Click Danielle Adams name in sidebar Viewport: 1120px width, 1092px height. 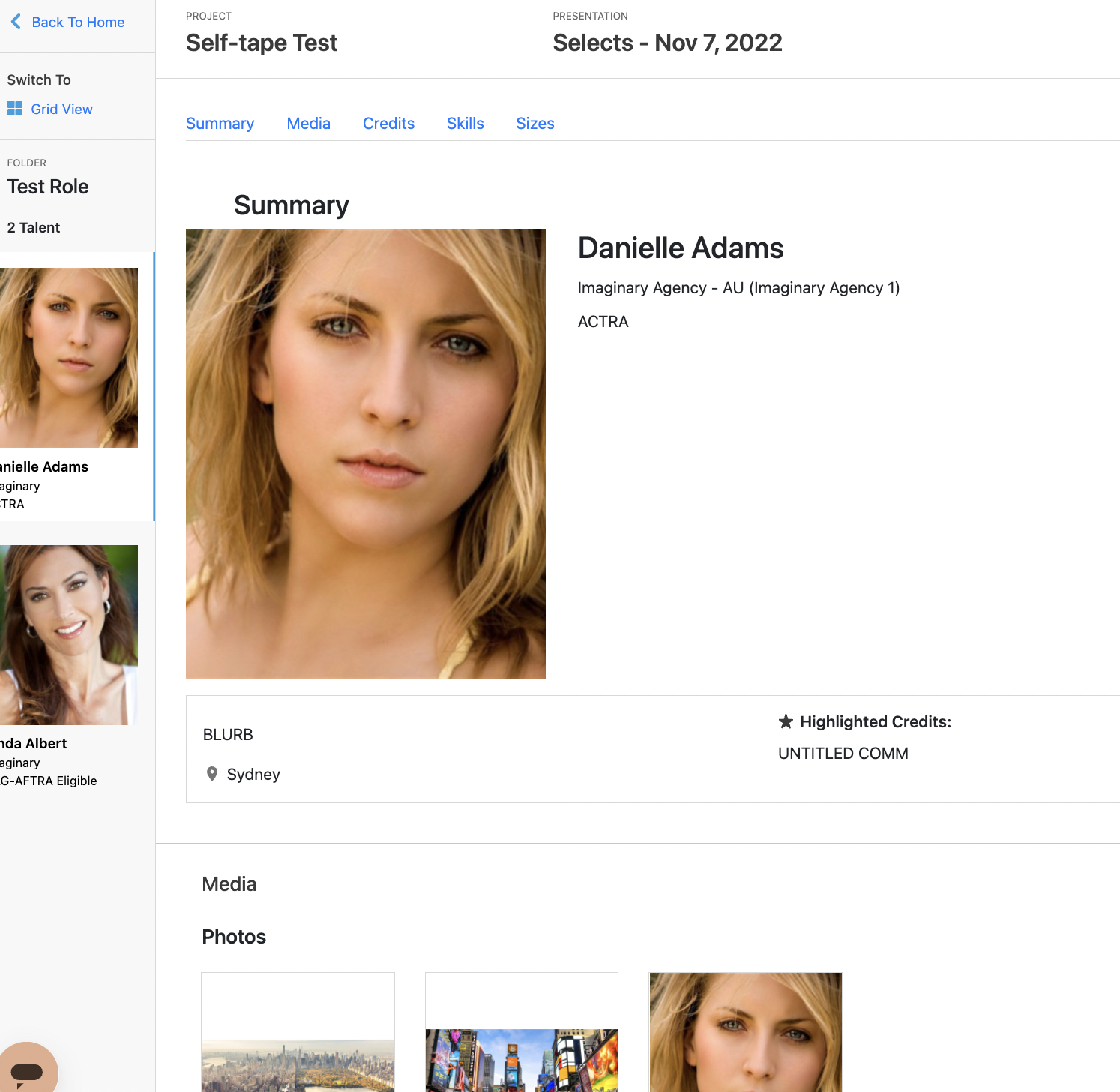tap(44, 466)
